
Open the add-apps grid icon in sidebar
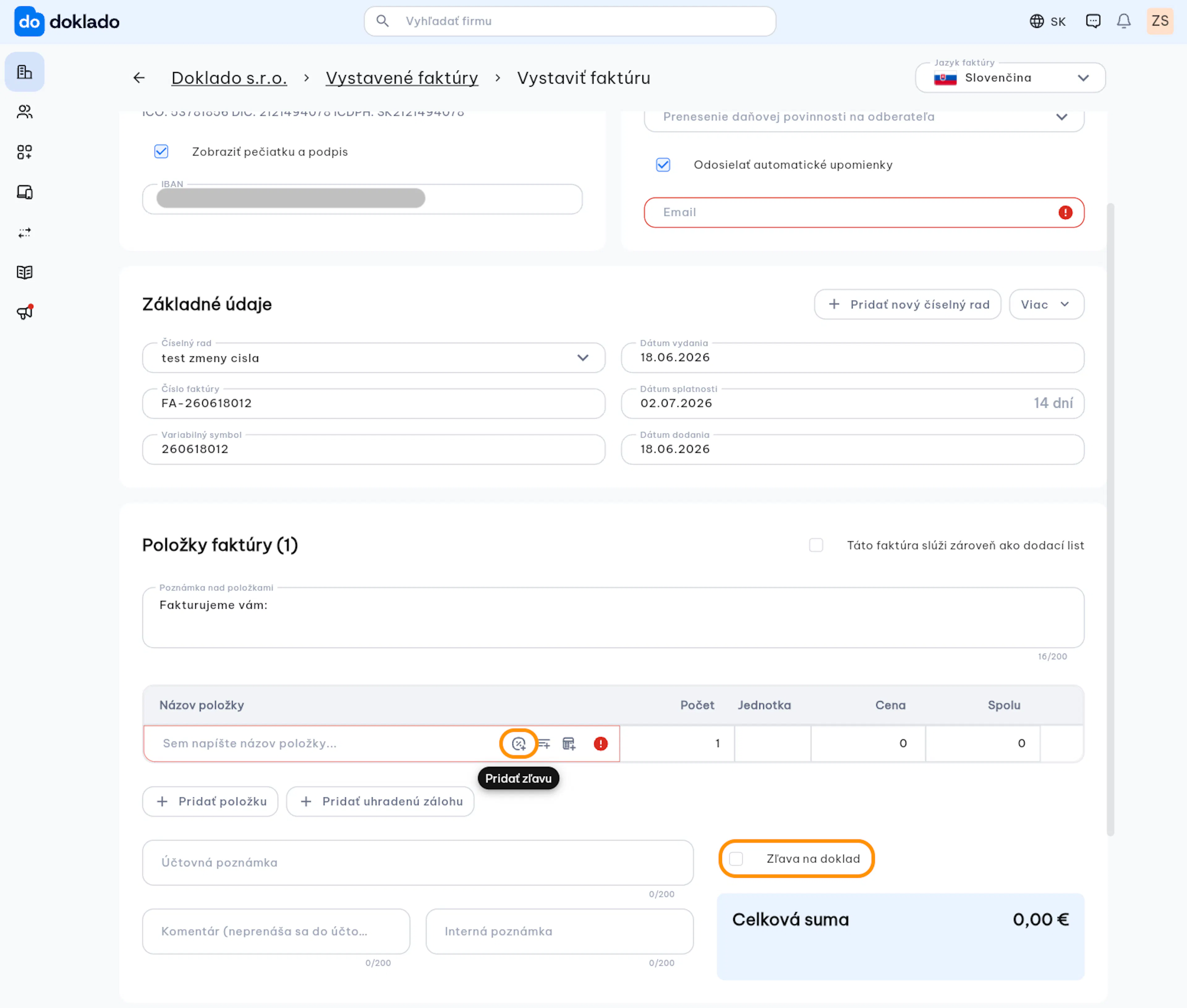(24, 152)
